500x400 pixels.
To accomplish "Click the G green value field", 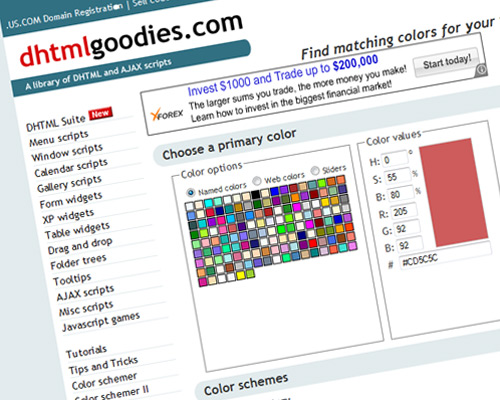I will 406,228.
